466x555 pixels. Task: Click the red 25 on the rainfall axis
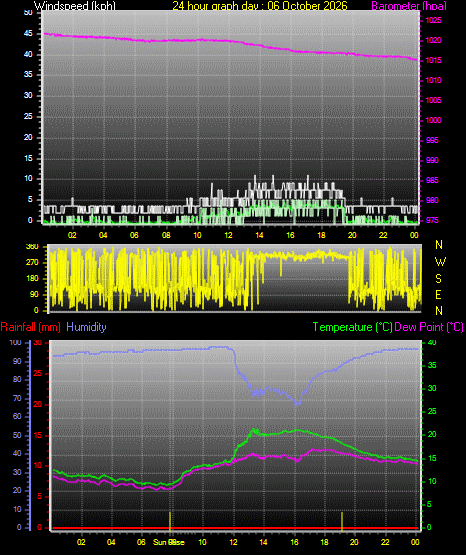[x=38, y=373]
